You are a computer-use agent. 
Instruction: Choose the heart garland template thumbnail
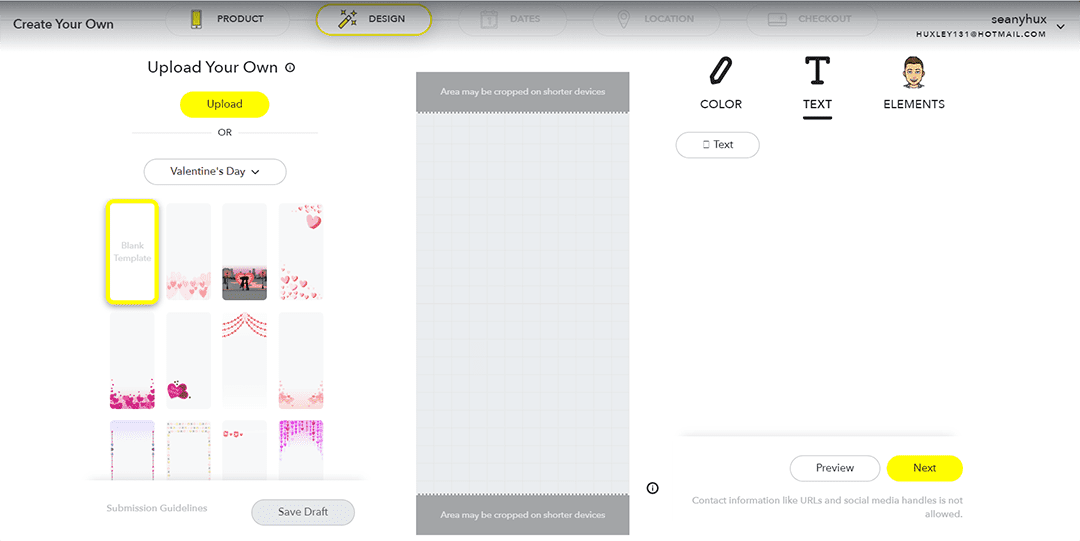pyautogui.click(x=245, y=360)
